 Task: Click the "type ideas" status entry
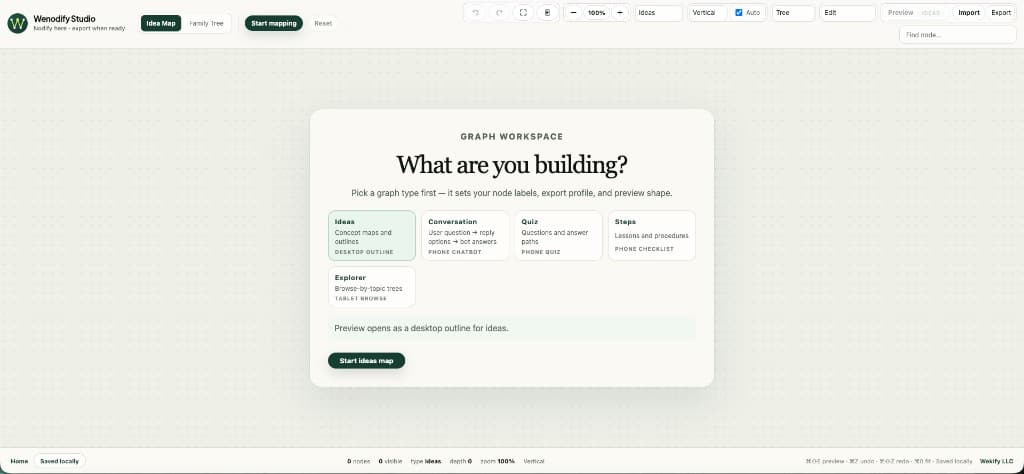pyautogui.click(x=426, y=461)
